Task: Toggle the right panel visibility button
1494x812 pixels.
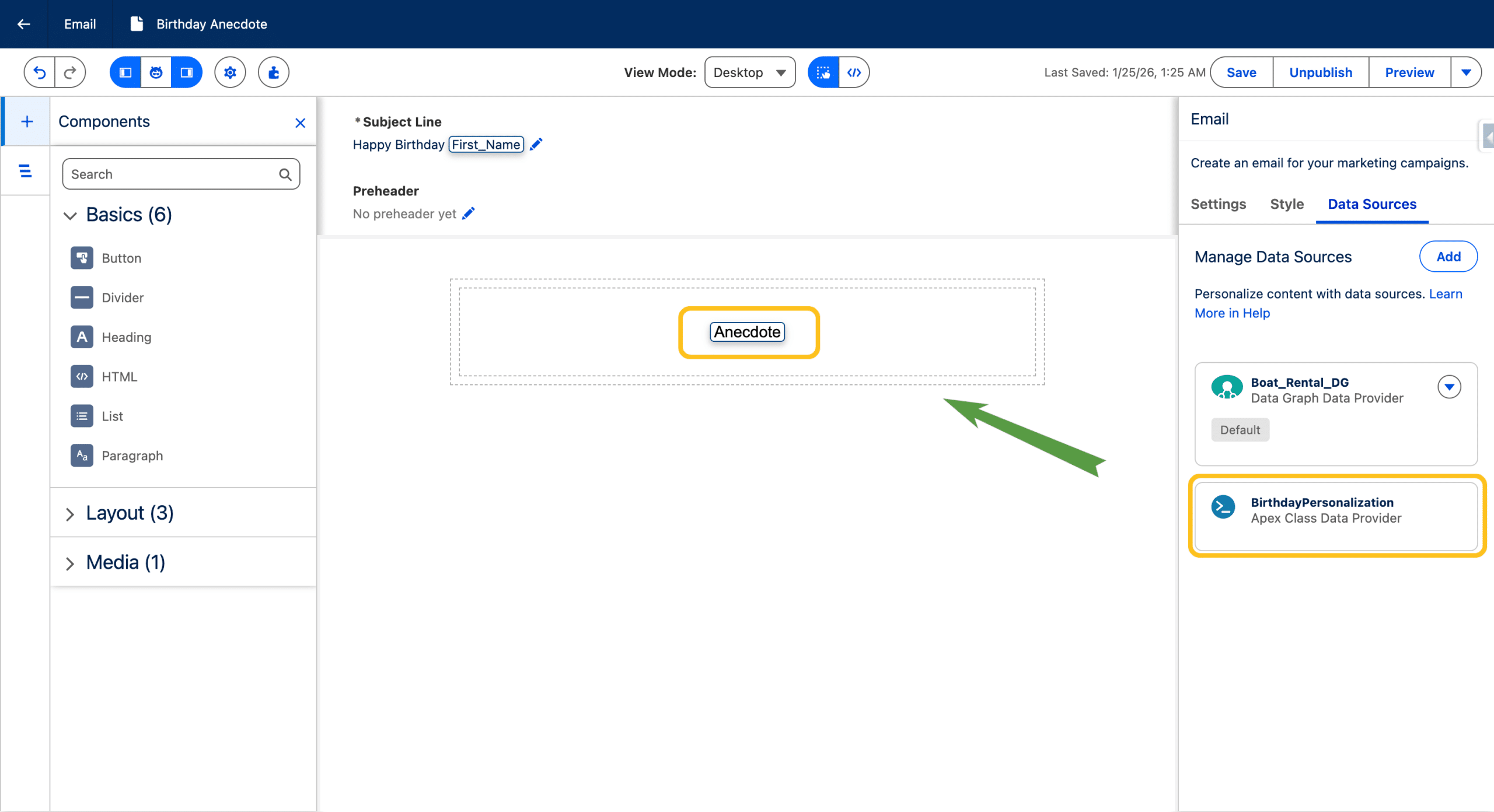Action: [x=187, y=72]
